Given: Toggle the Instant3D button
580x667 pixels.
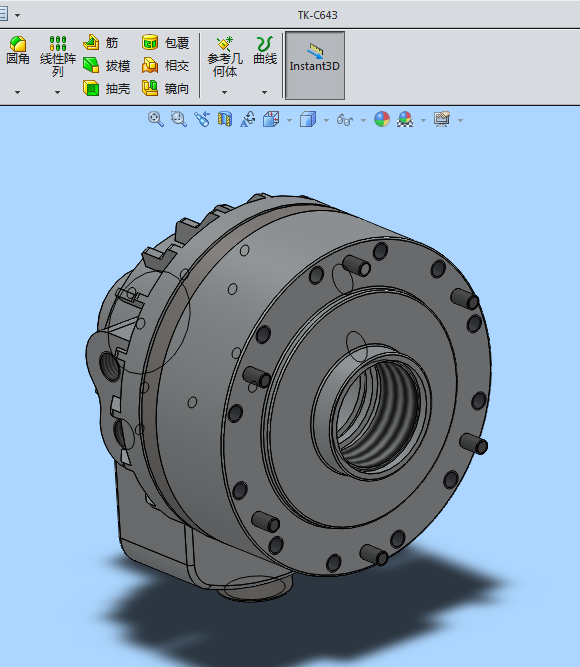Looking at the screenshot, I should [315, 66].
